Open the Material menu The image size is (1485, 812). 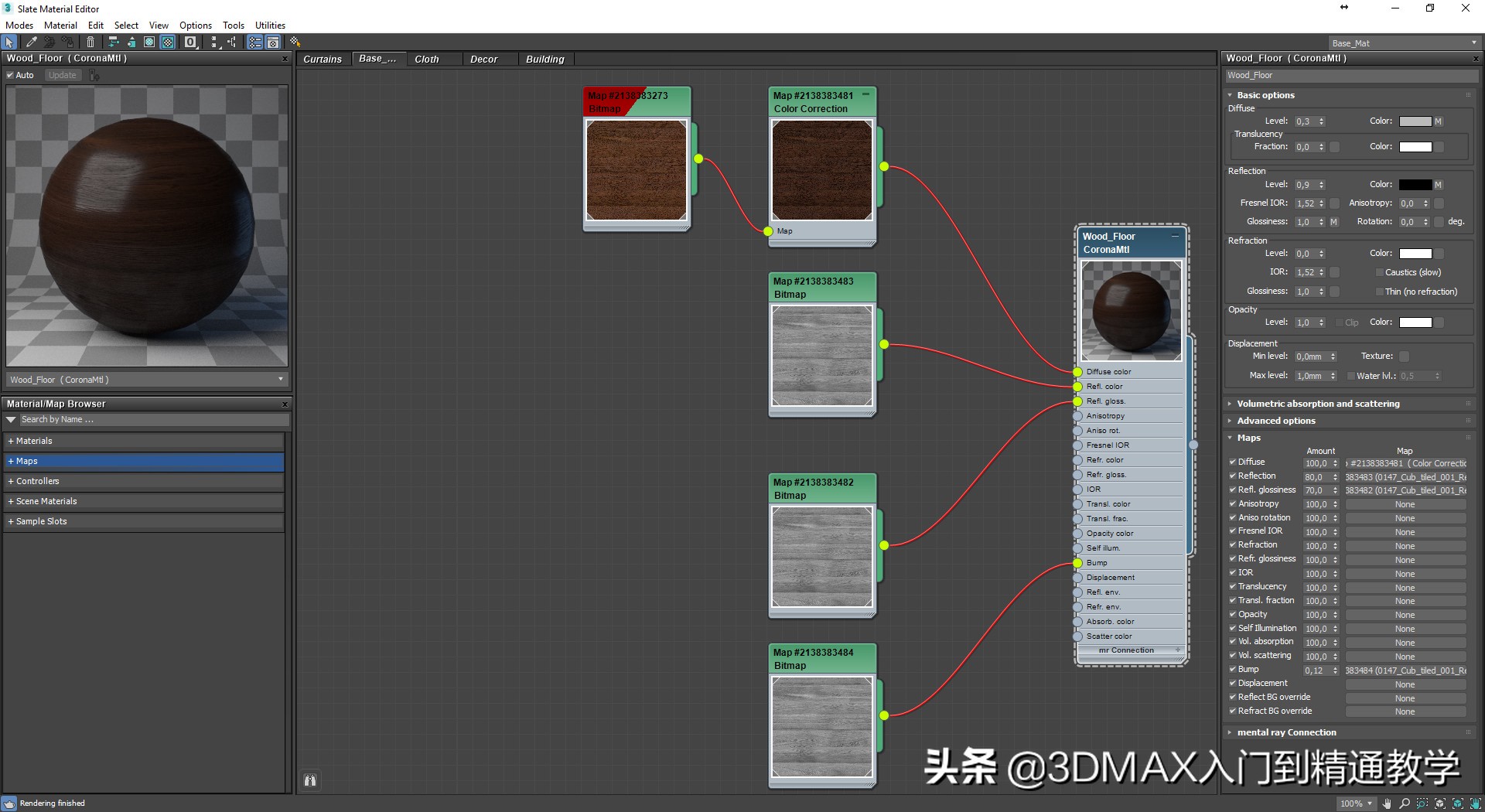[60, 25]
